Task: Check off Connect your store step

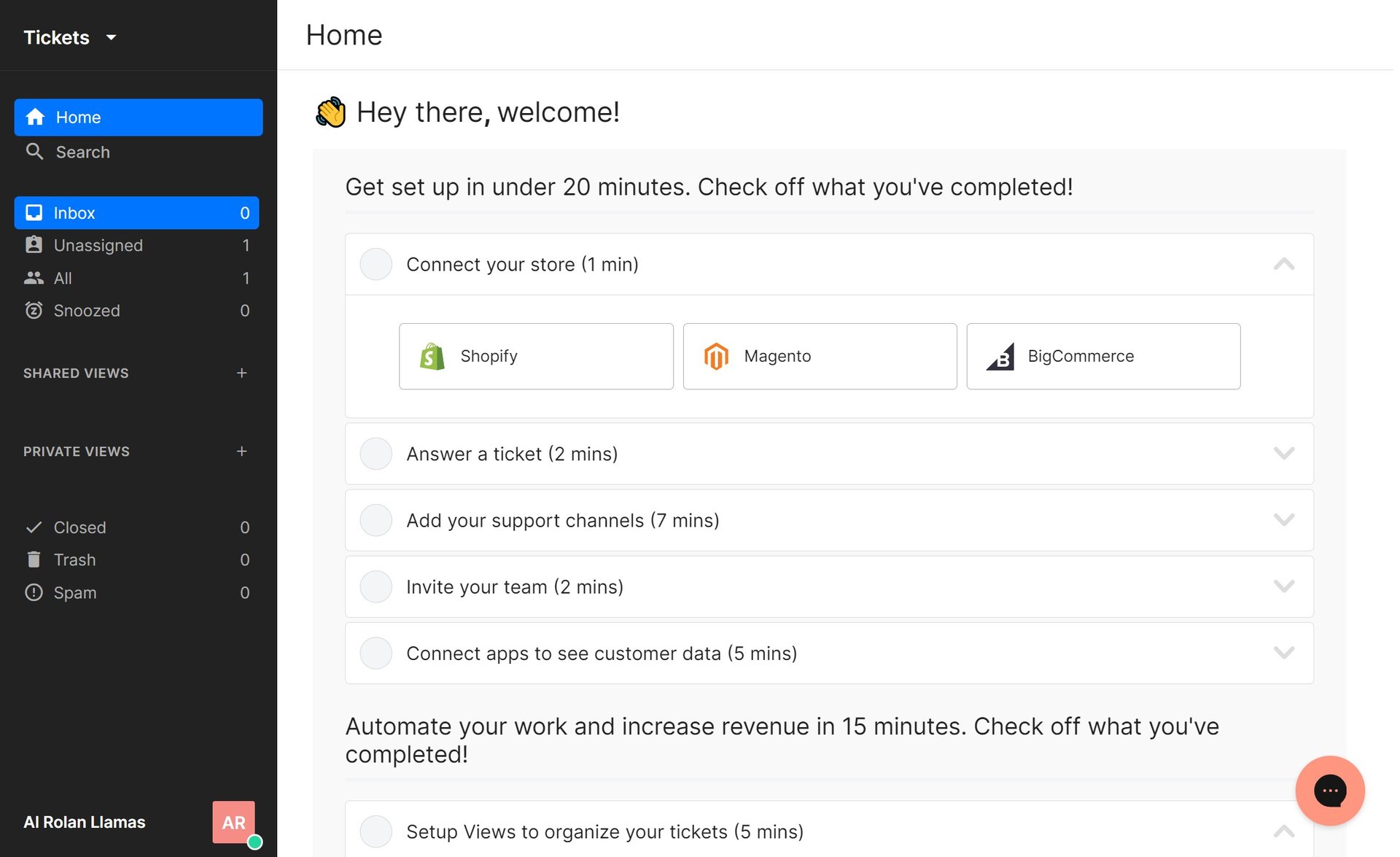Action: [376, 265]
